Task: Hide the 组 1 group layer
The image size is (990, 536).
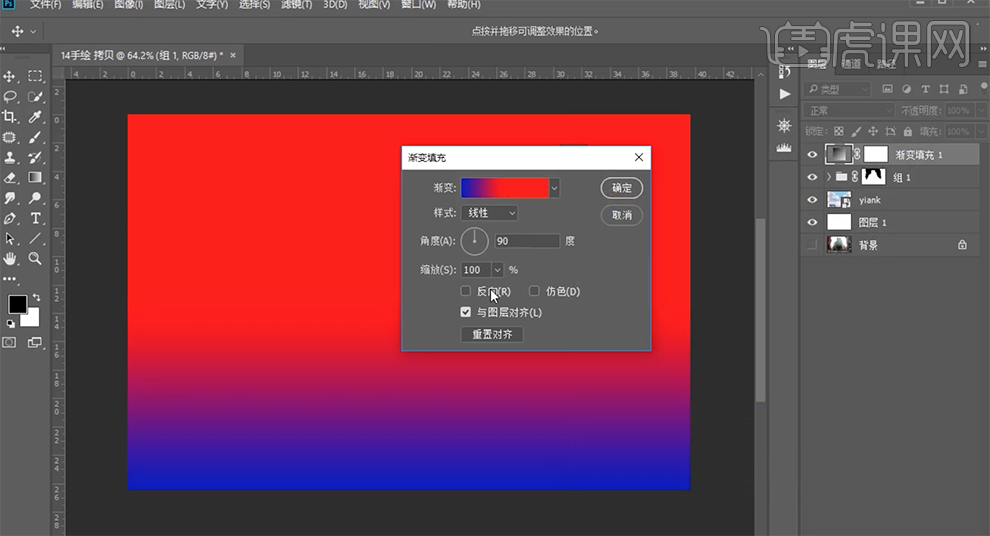Action: coord(812,177)
